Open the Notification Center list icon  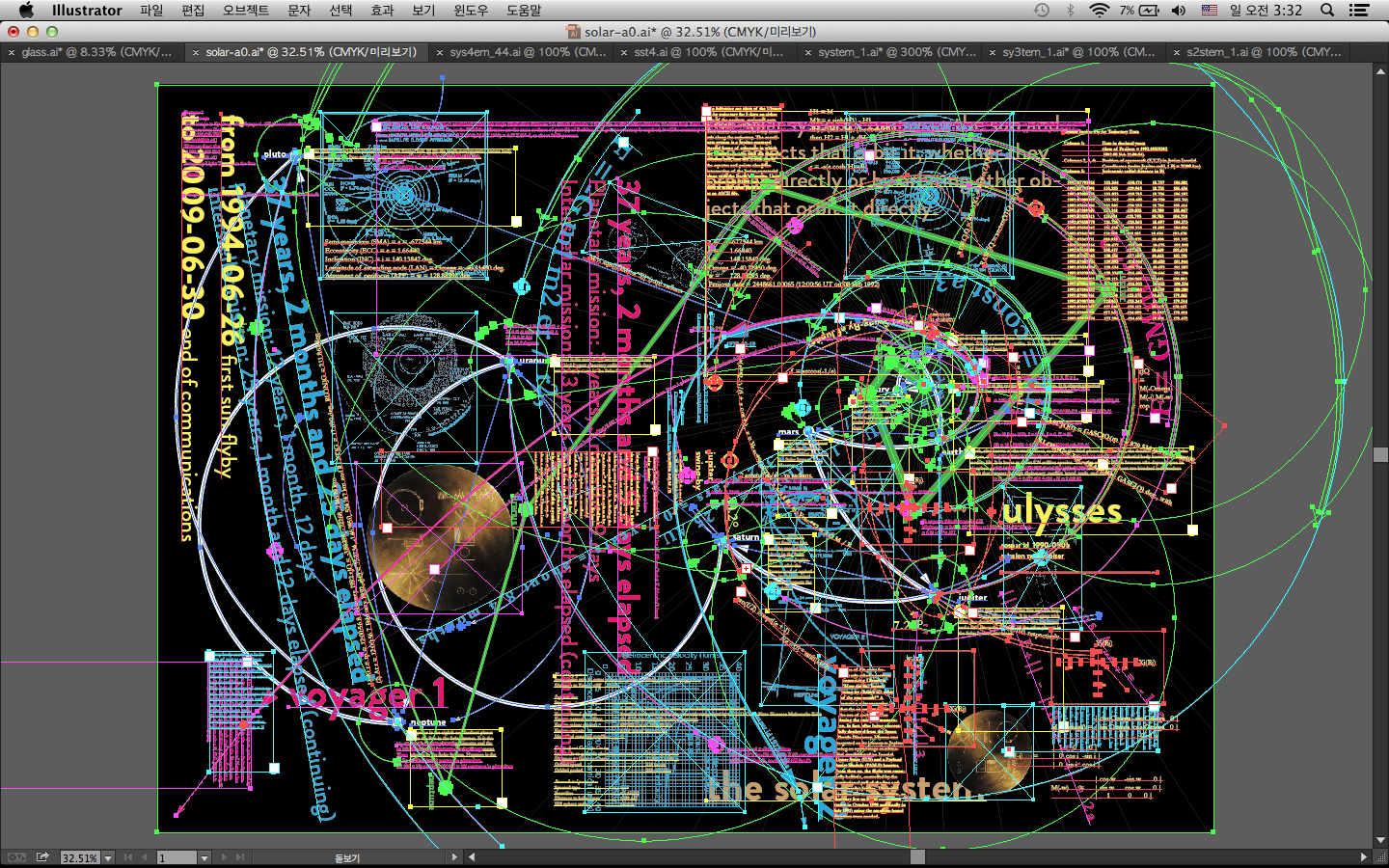point(1359,10)
